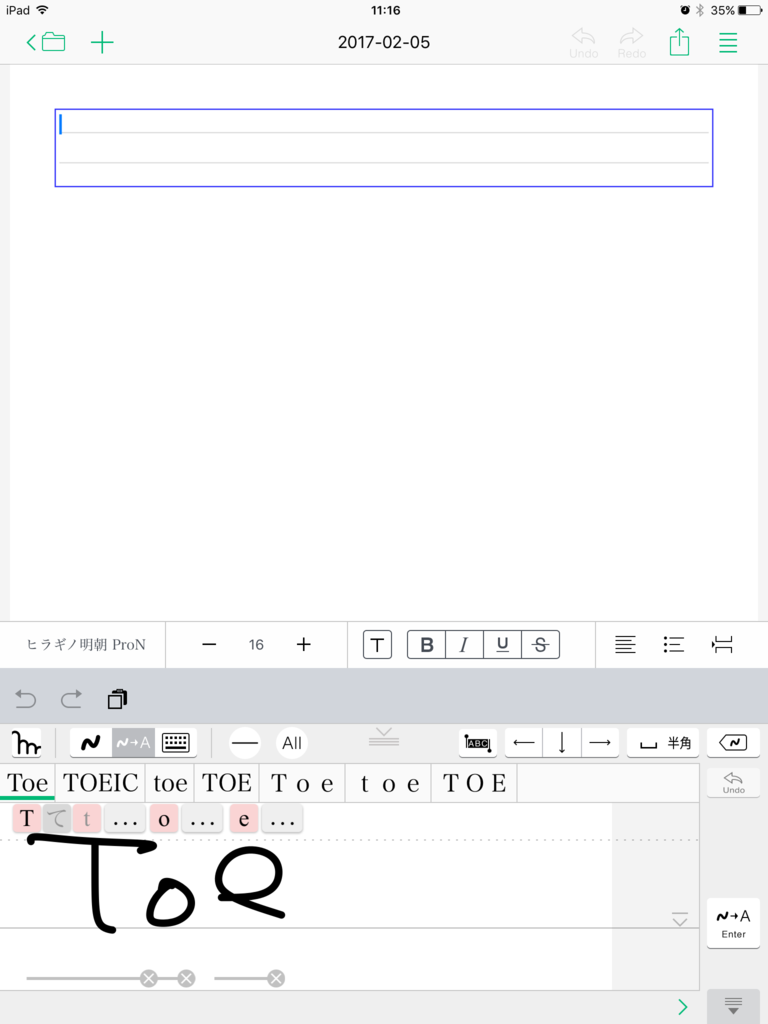
Task: Increase font size with plus button
Action: pos(304,645)
